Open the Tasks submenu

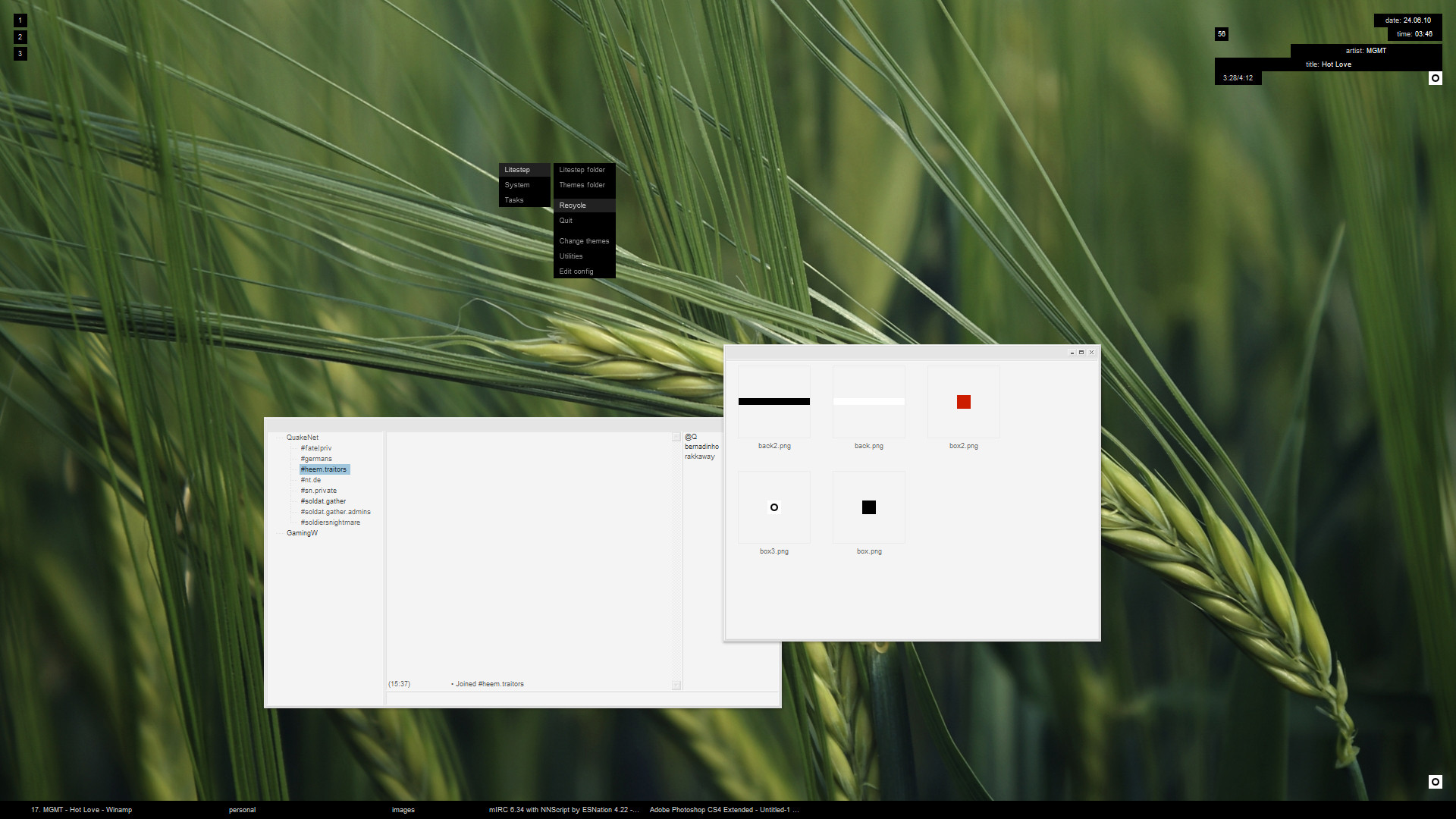tap(514, 200)
